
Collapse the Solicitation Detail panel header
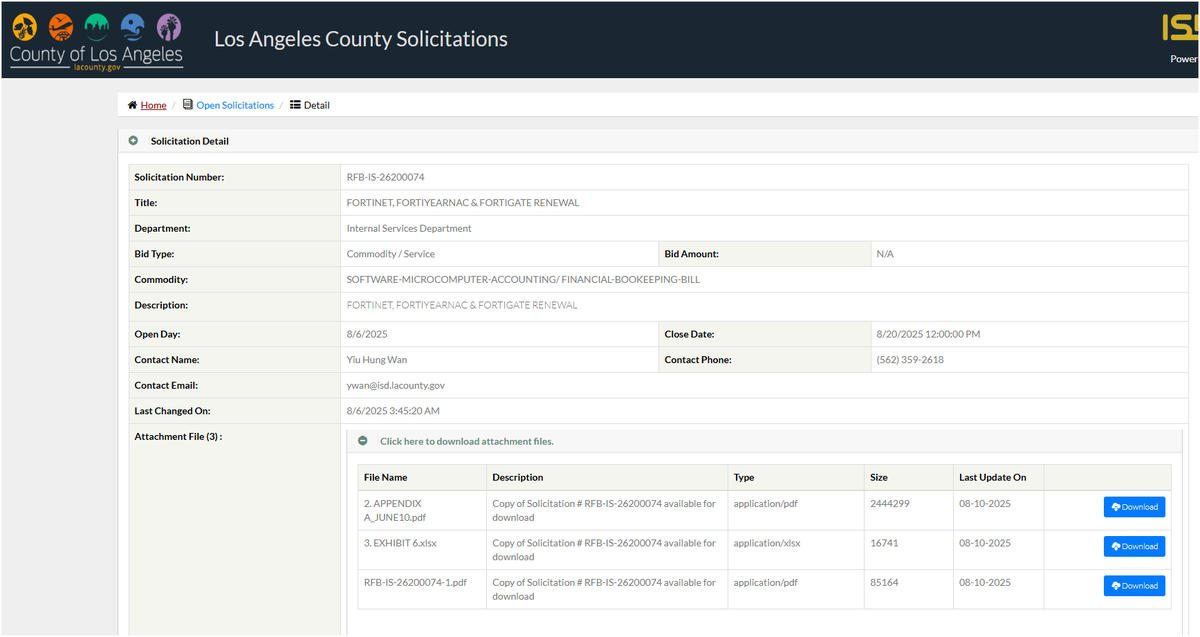point(658,141)
